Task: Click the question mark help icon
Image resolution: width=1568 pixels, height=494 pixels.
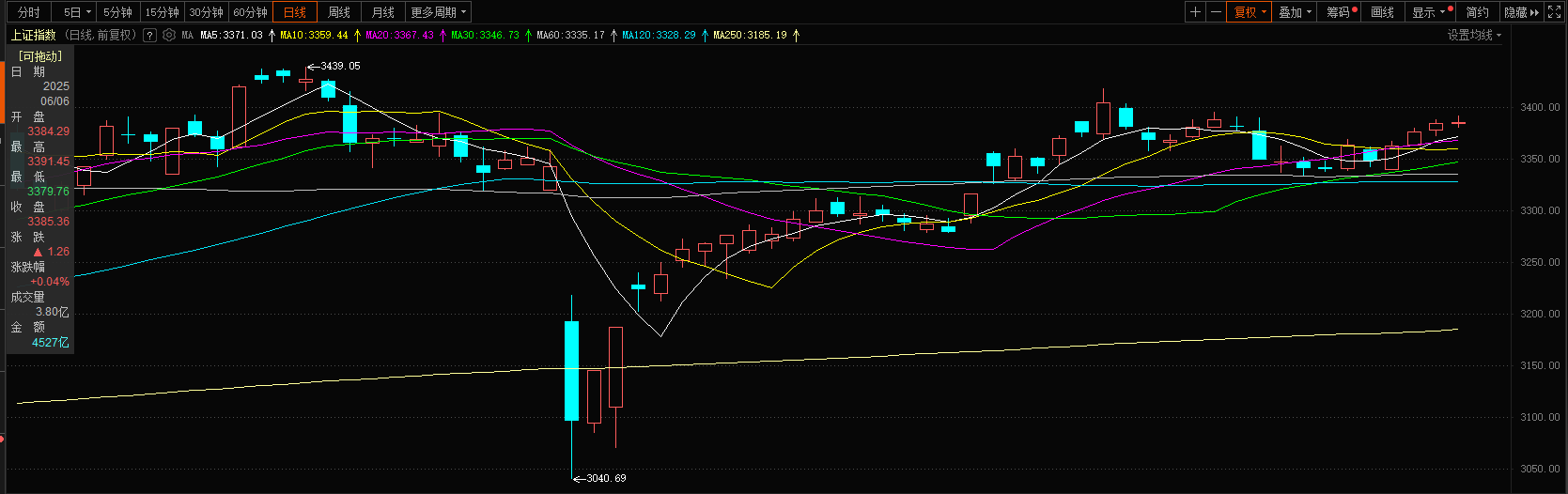Action: pyautogui.click(x=149, y=35)
